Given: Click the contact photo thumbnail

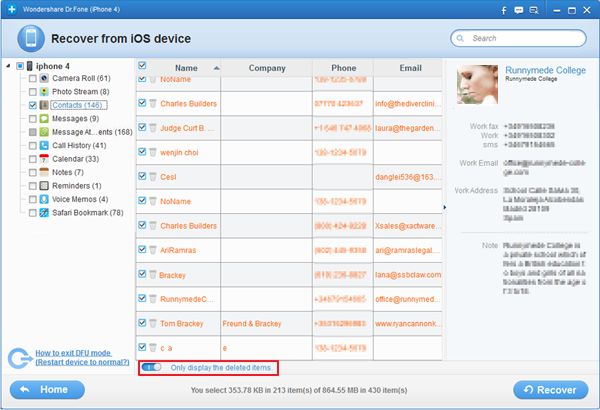Looking at the screenshot, I should pyautogui.click(x=478, y=84).
